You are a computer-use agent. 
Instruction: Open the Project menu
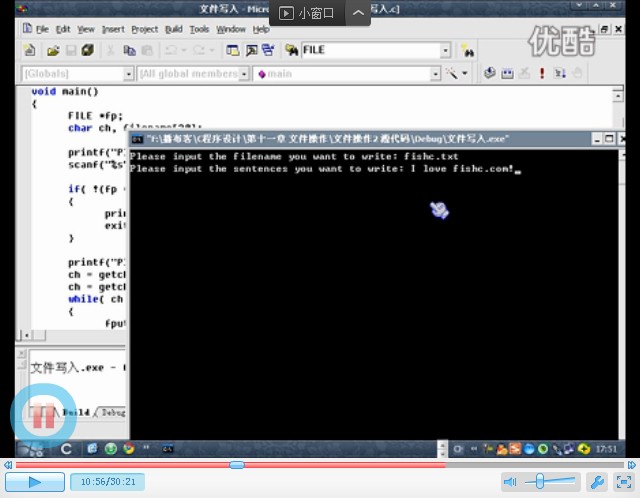point(144,29)
